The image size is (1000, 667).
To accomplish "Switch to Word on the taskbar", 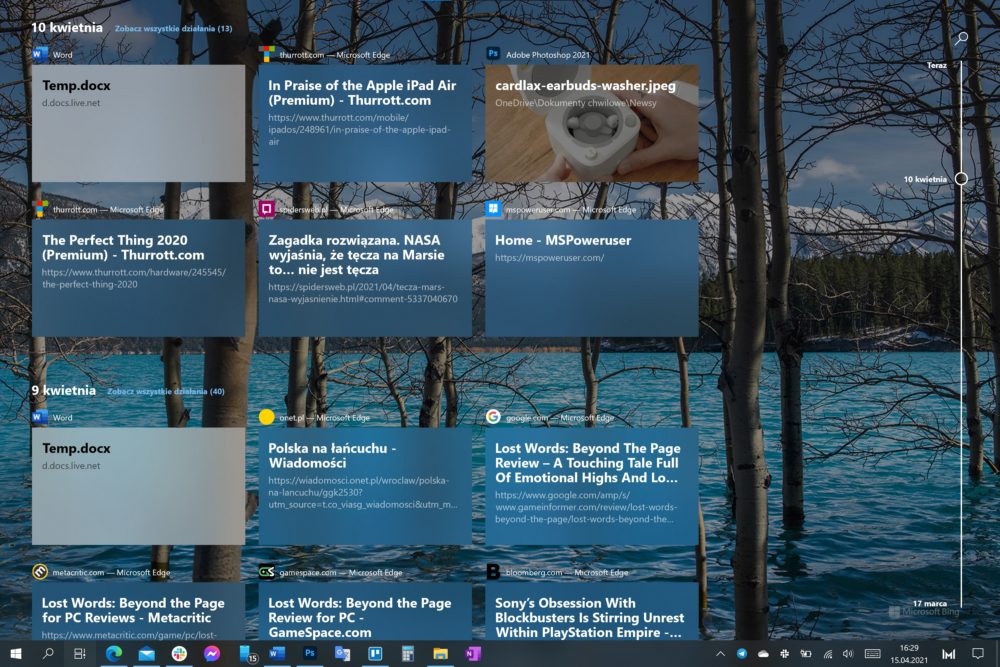I will click(277, 654).
